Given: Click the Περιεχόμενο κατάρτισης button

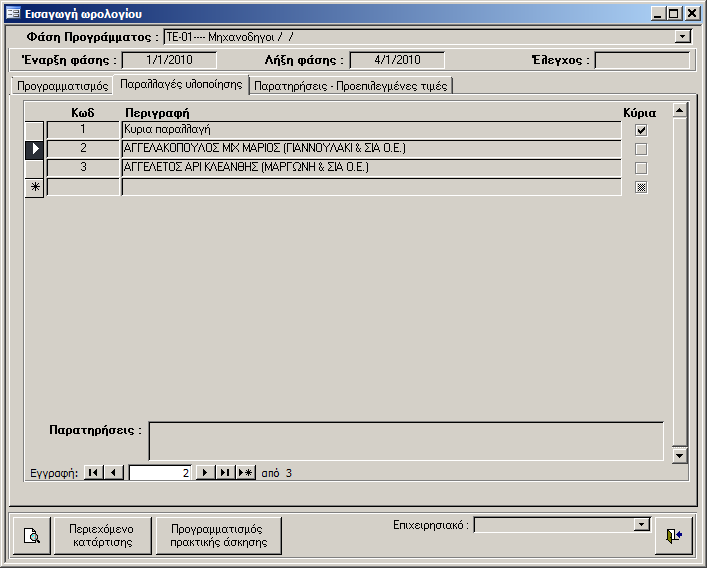Looking at the screenshot, I should click(x=104, y=536).
